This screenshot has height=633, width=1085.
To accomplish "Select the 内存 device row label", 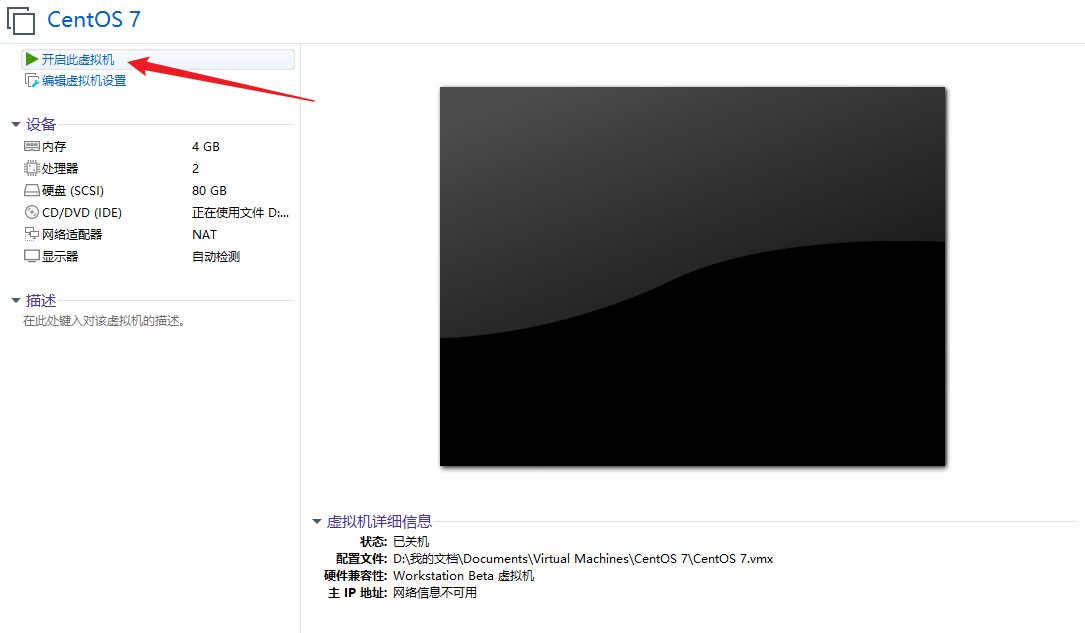I will 54,147.
